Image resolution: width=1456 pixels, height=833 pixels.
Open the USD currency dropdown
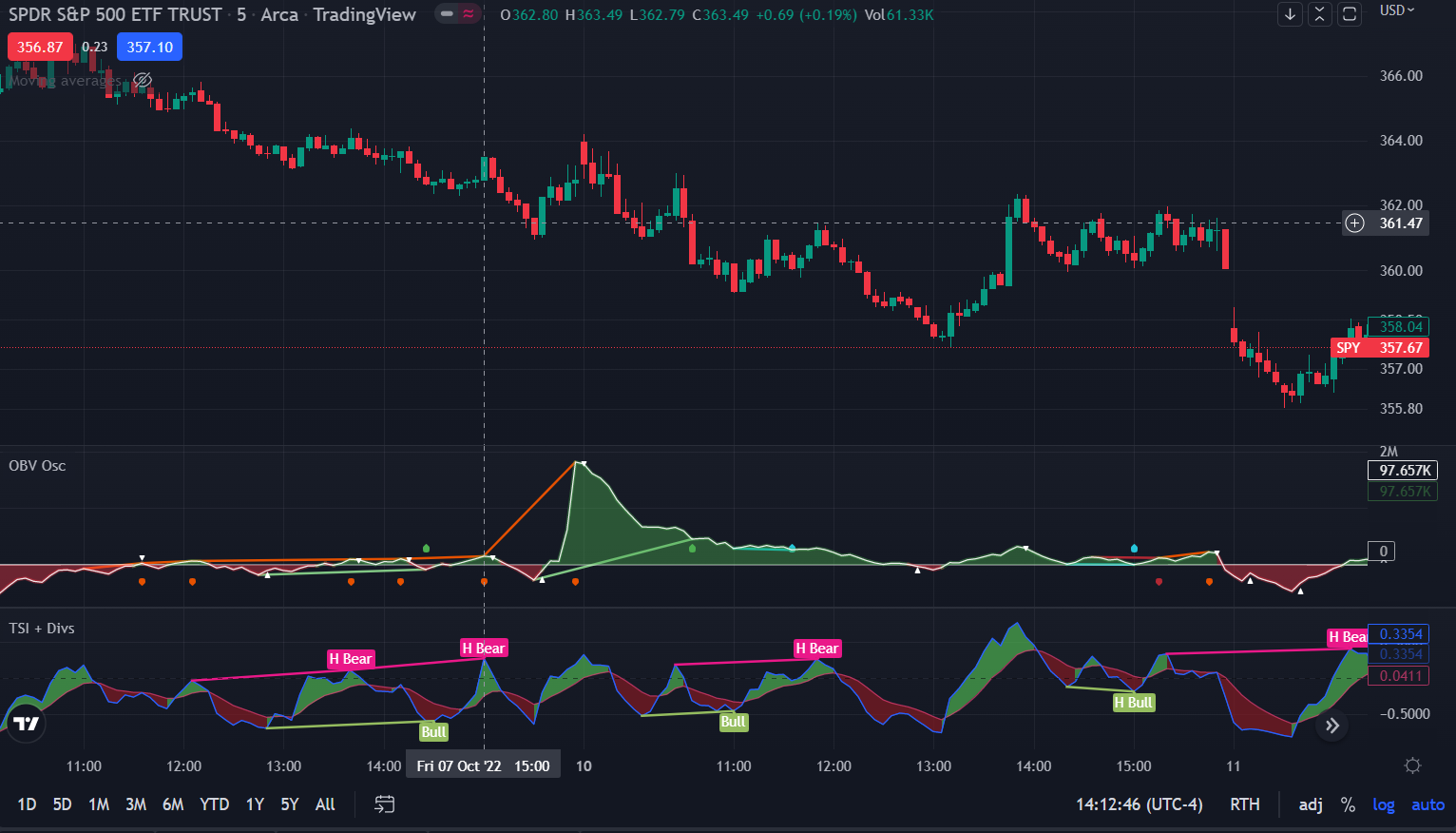click(x=1397, y=10)
